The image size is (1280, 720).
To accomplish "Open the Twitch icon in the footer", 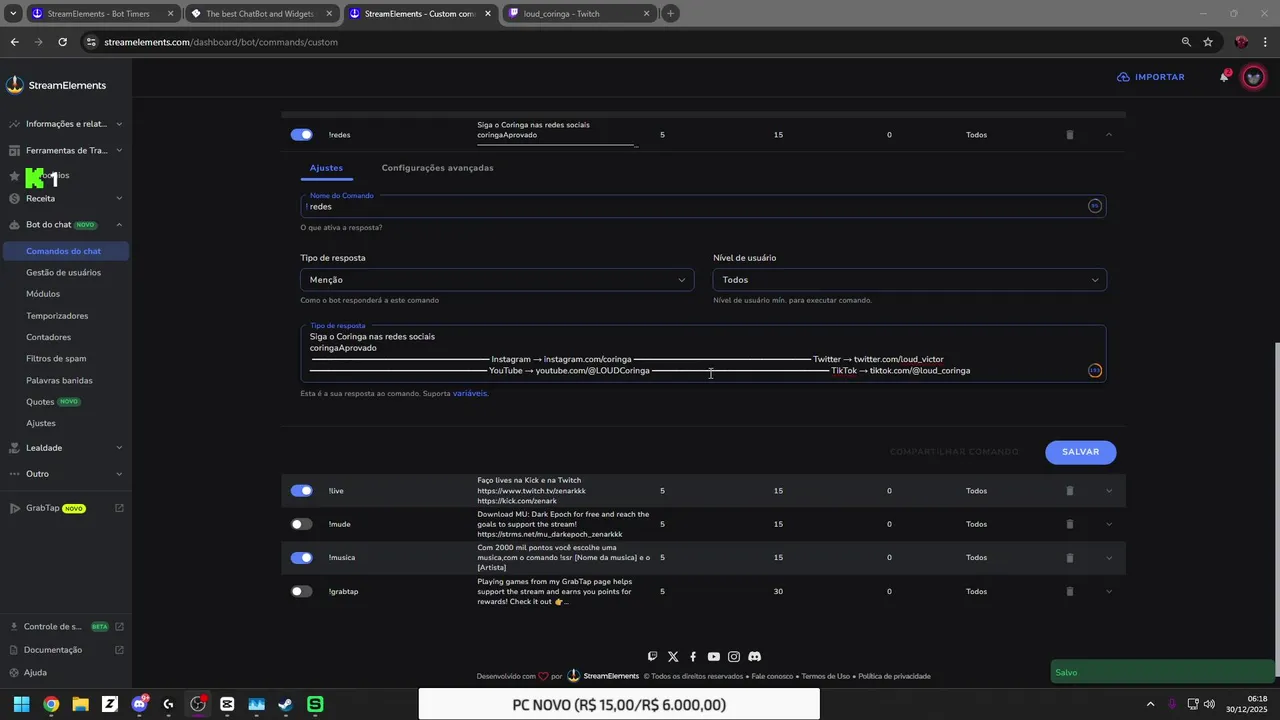I will tap(653, 657).
